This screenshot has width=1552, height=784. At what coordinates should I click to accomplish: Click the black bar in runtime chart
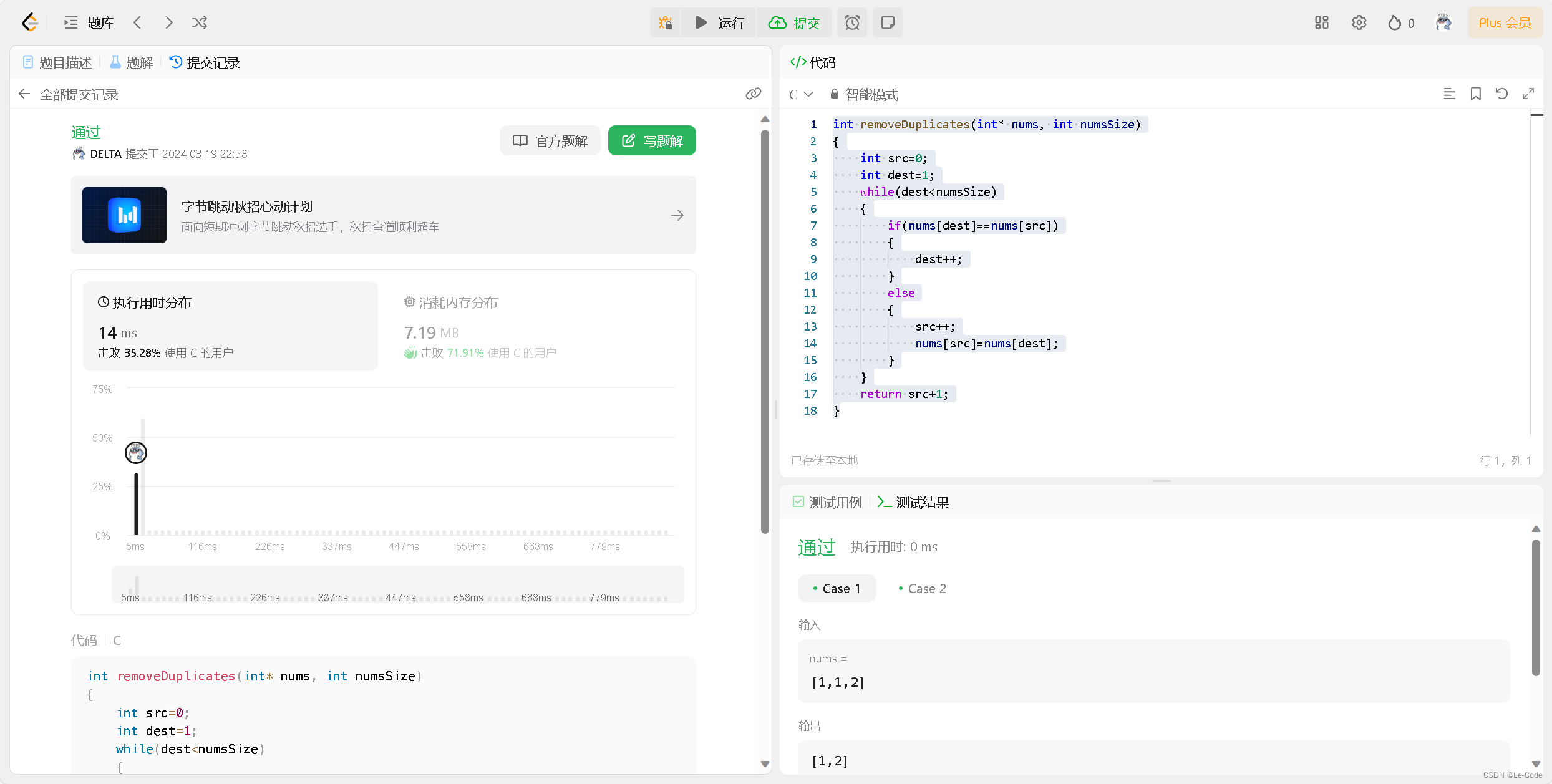(136, 504)
